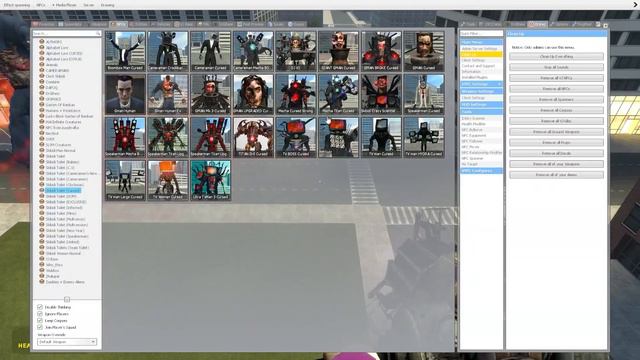640x360 pixels.
Task: Spawn the TV man Cursed NPC
Action: [x=381, y=137]
